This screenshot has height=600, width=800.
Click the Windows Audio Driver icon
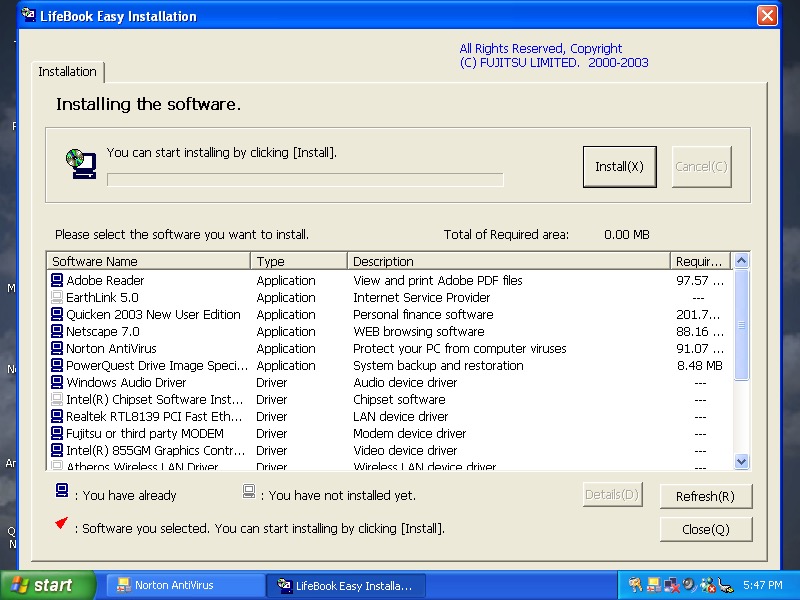pyautogui.click(x=57, y=383)
